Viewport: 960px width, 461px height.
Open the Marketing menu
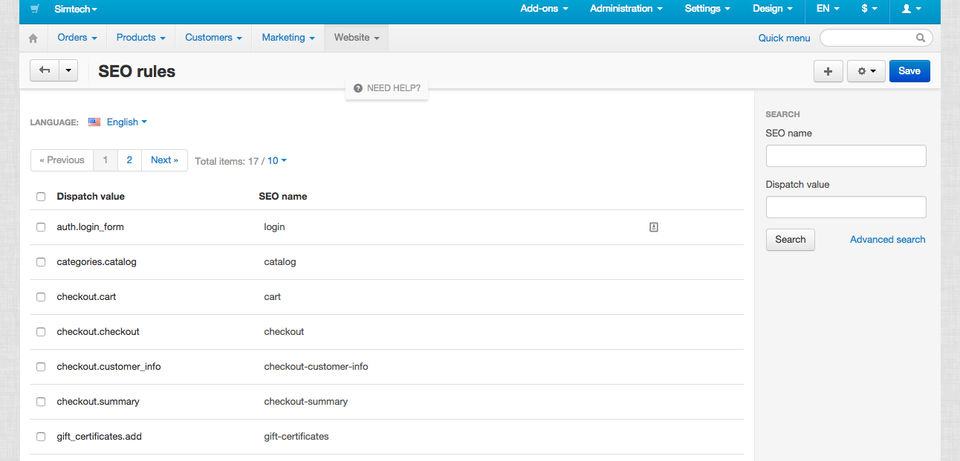pos(288,37)
